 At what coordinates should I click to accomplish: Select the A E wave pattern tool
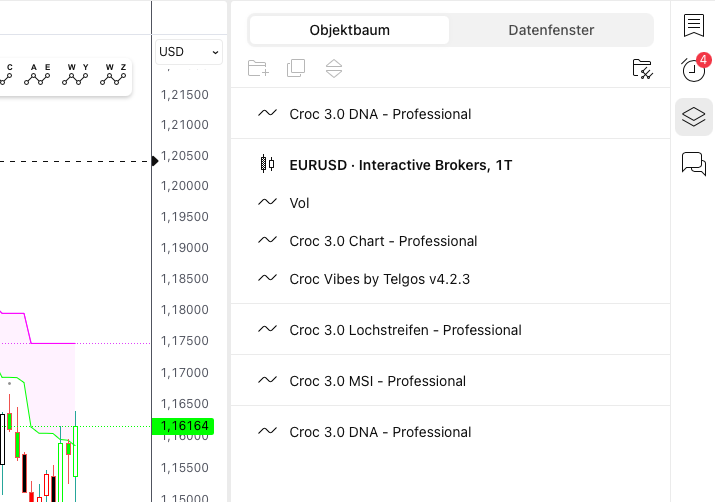(40, 75)
